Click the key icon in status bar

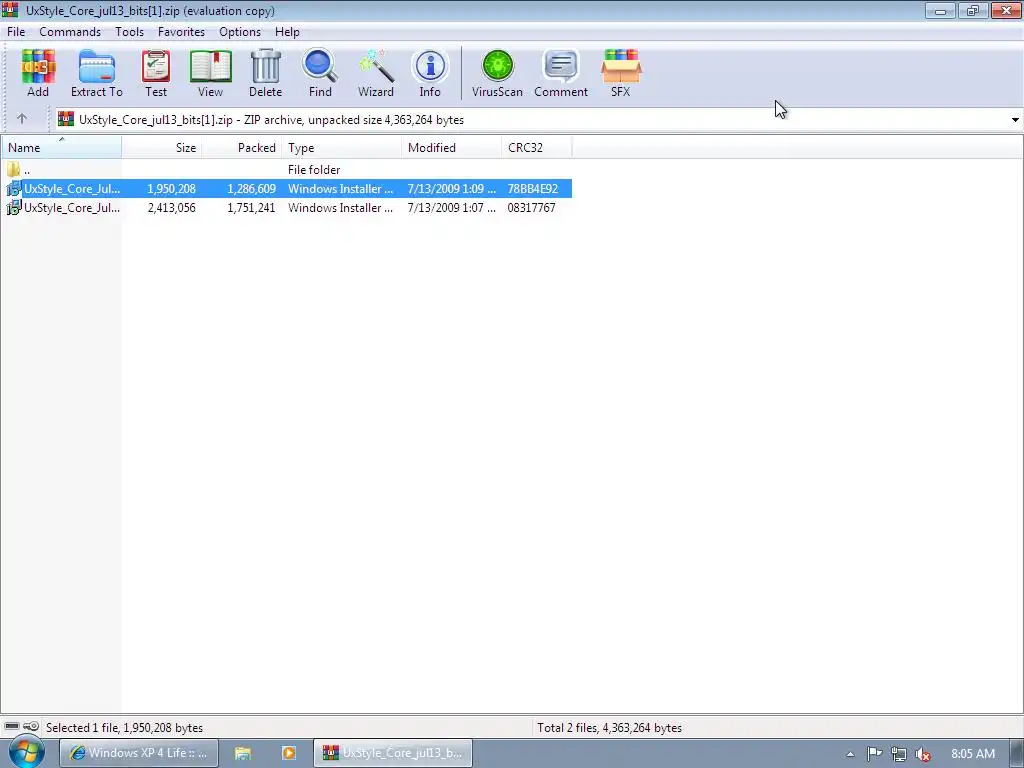31,726
